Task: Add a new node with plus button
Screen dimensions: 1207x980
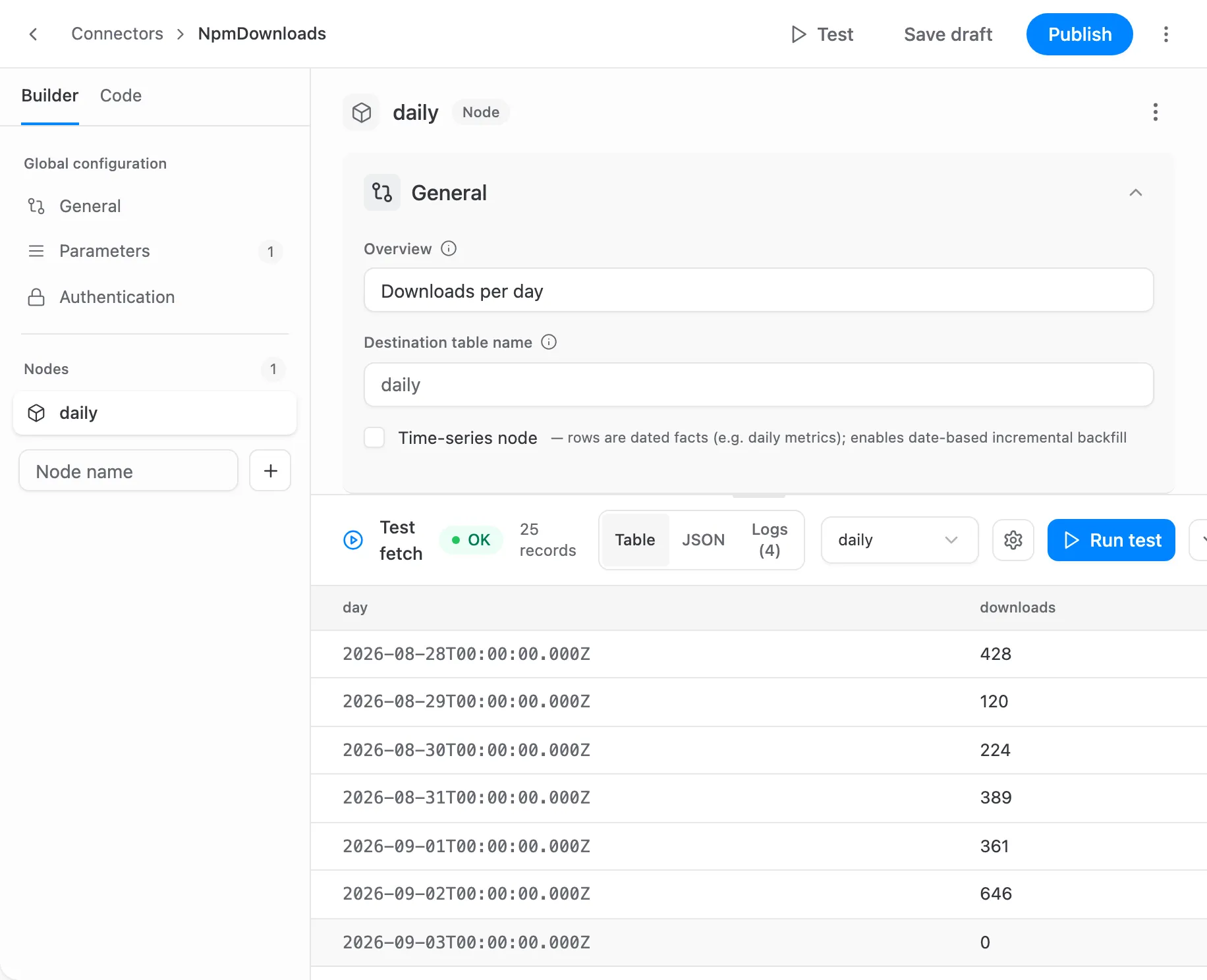Action: pyautogui.click(x=270, y=470)
